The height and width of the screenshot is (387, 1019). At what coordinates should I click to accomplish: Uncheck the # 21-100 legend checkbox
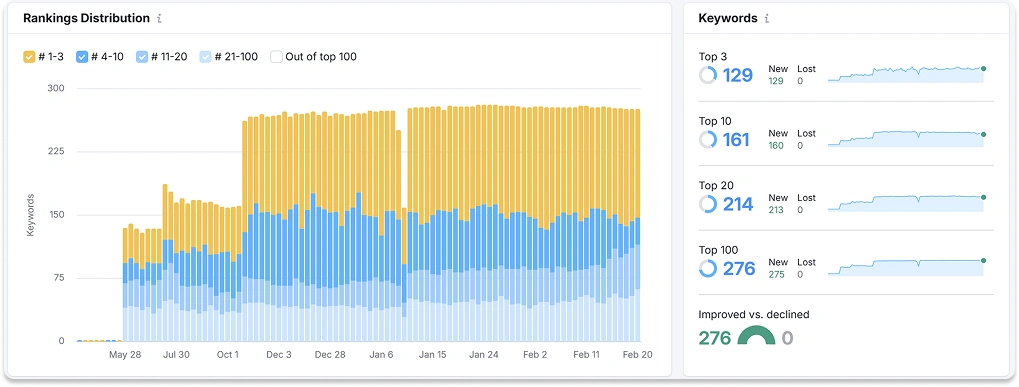pyautogui.click(x=205, y=56)
